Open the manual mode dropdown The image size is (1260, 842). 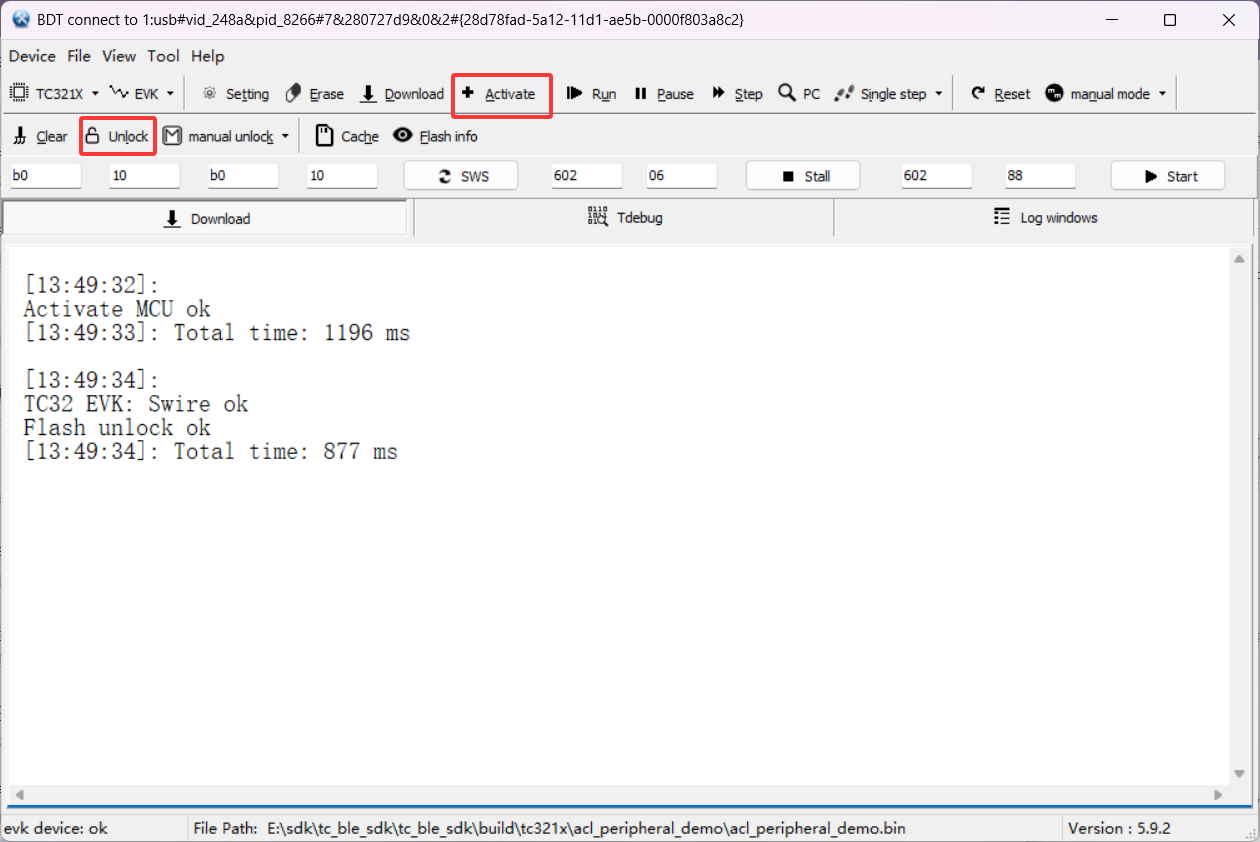[x=1106, y=94]
